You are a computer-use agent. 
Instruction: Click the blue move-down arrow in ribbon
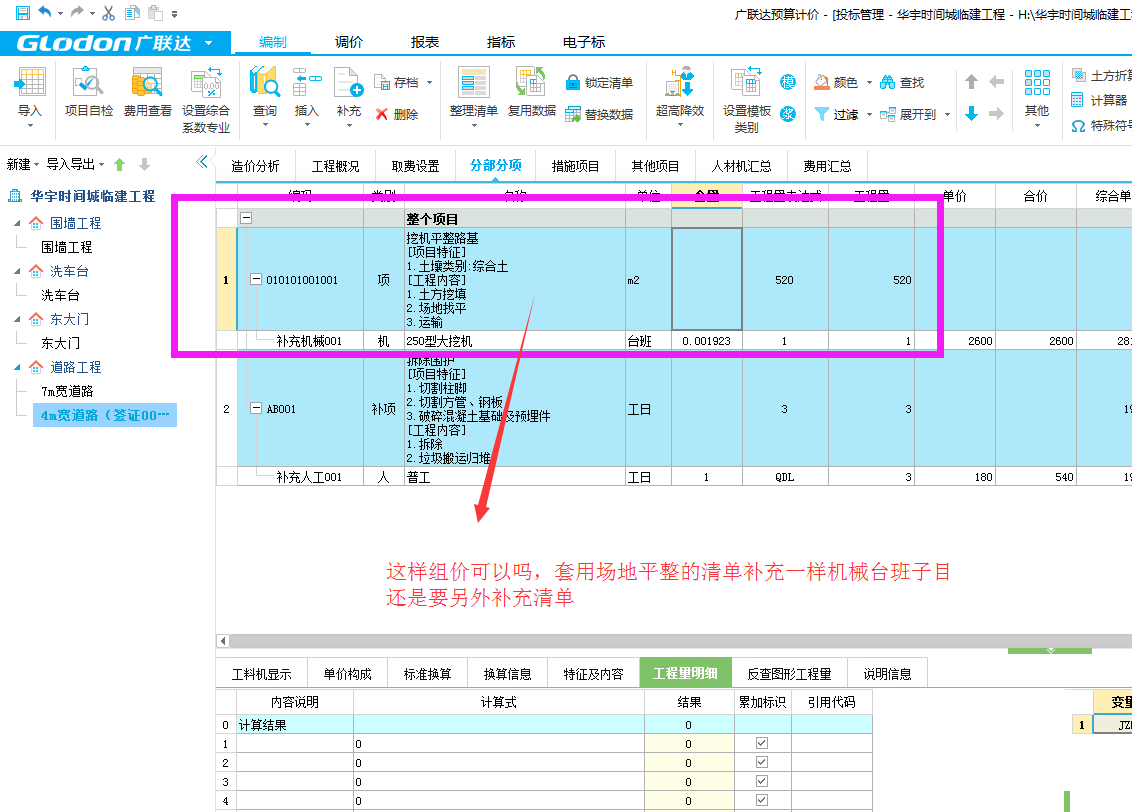[x=972, y=113]
